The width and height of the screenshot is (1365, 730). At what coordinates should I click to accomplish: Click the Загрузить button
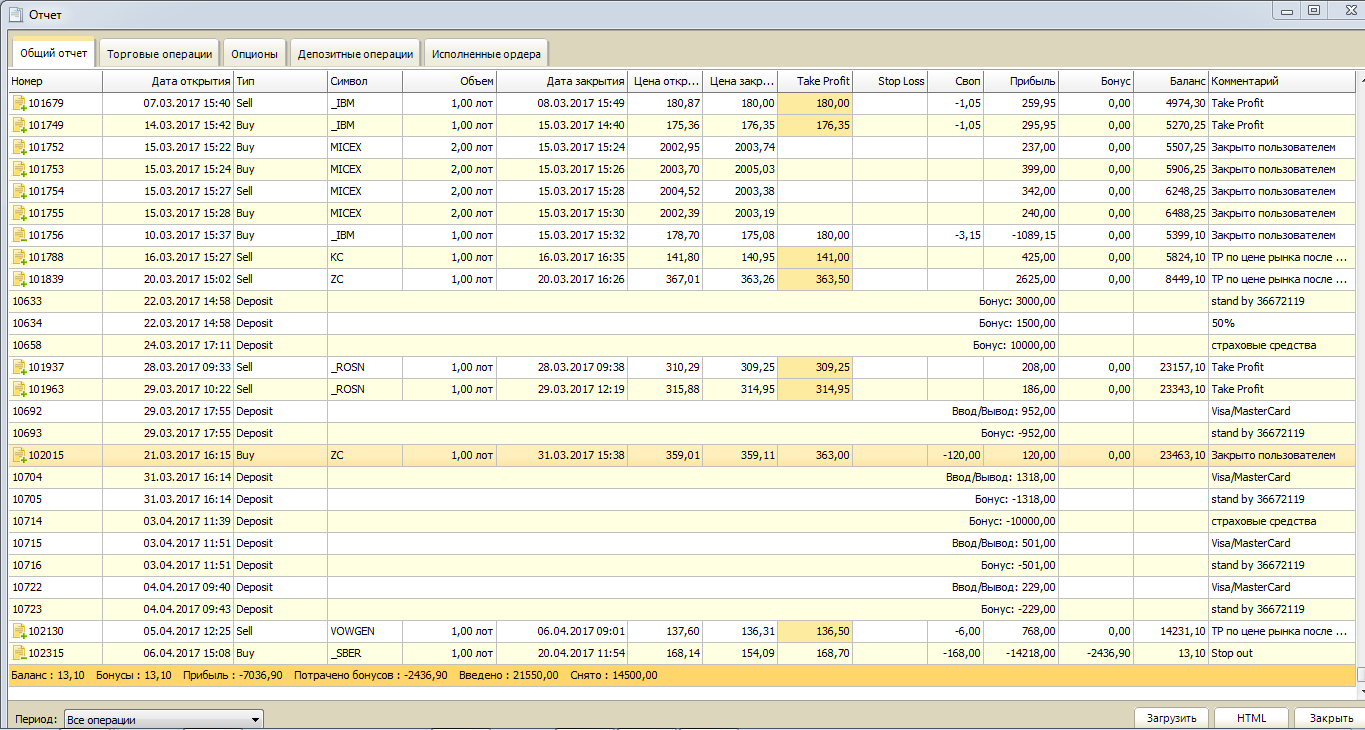1172,718
